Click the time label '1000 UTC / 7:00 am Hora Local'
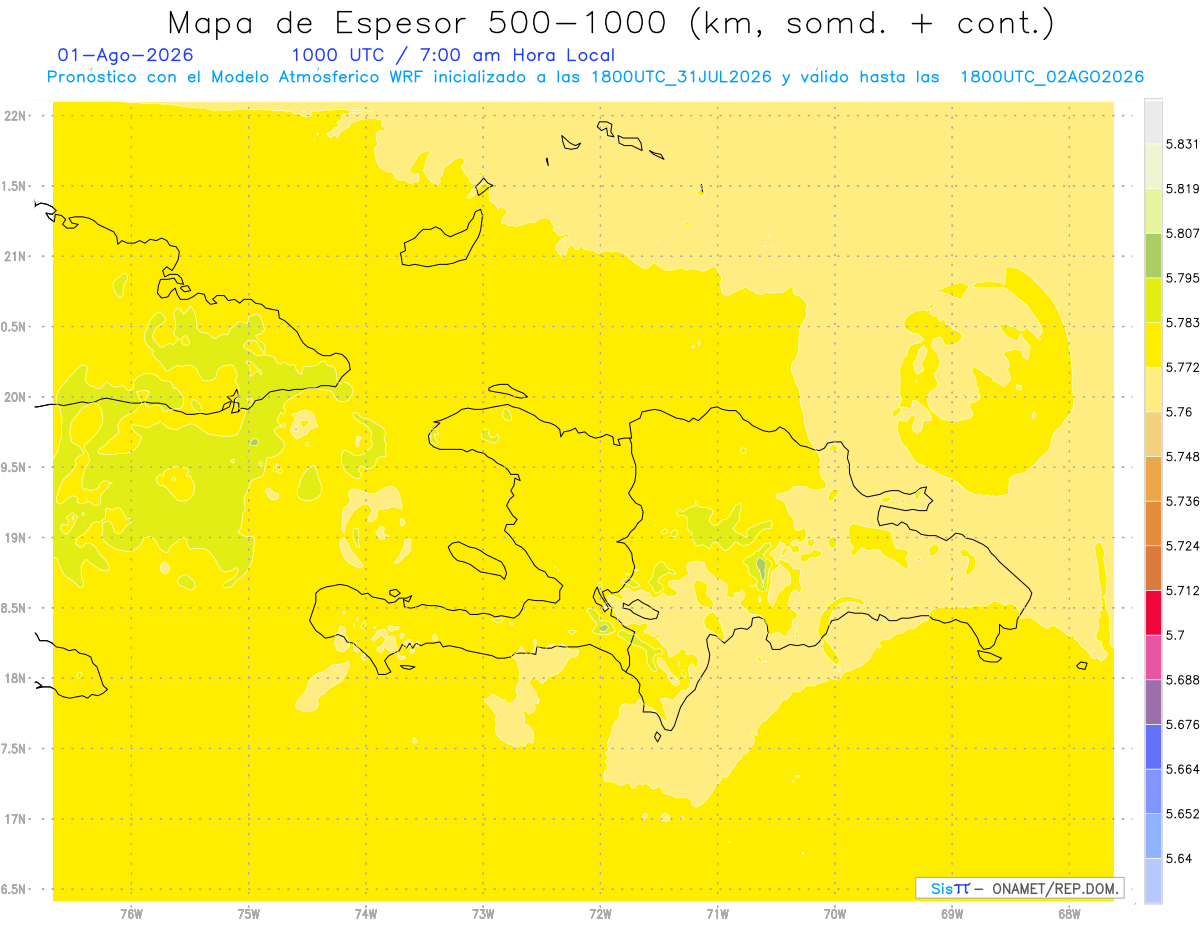 click(x=453, y=55)
